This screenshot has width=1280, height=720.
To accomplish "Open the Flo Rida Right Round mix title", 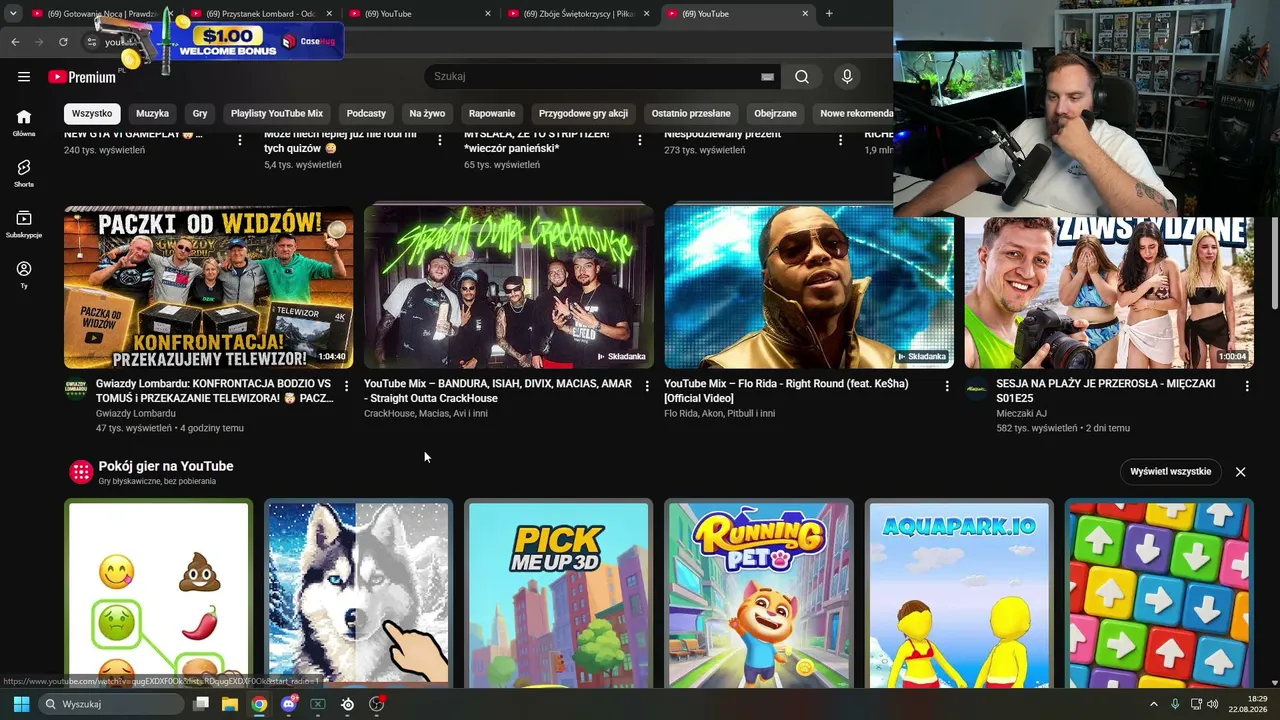I will [x=788, y=391].
